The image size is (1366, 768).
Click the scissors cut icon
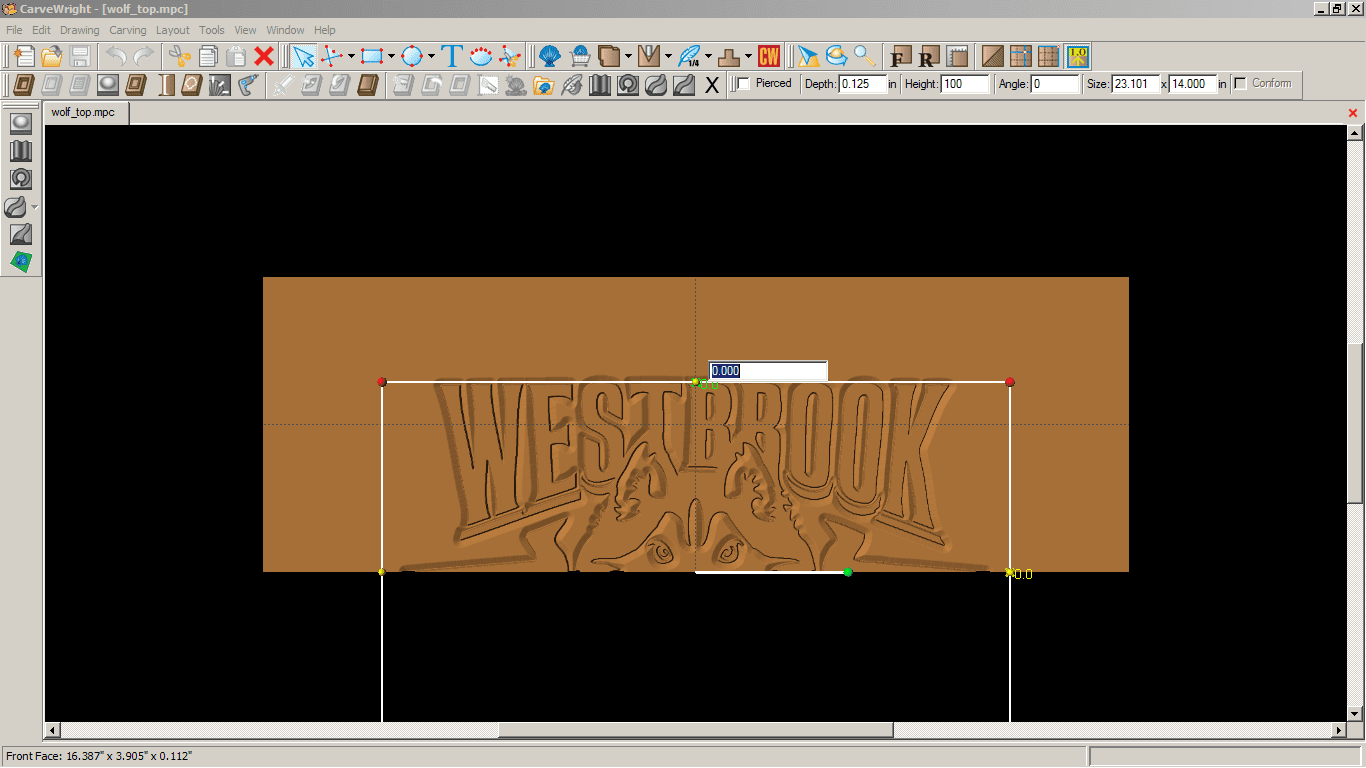[x=180, y=56]
